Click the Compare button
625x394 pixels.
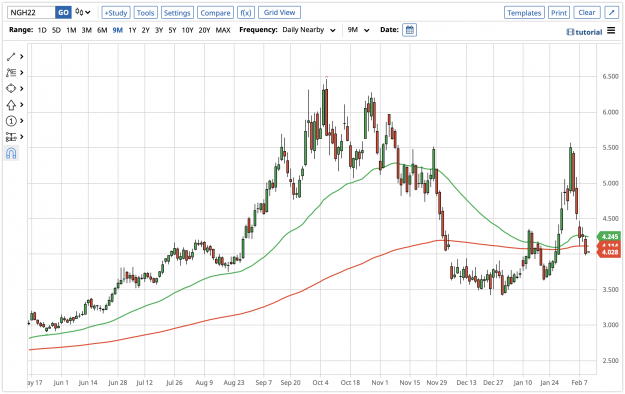click(x=215, y=13)
